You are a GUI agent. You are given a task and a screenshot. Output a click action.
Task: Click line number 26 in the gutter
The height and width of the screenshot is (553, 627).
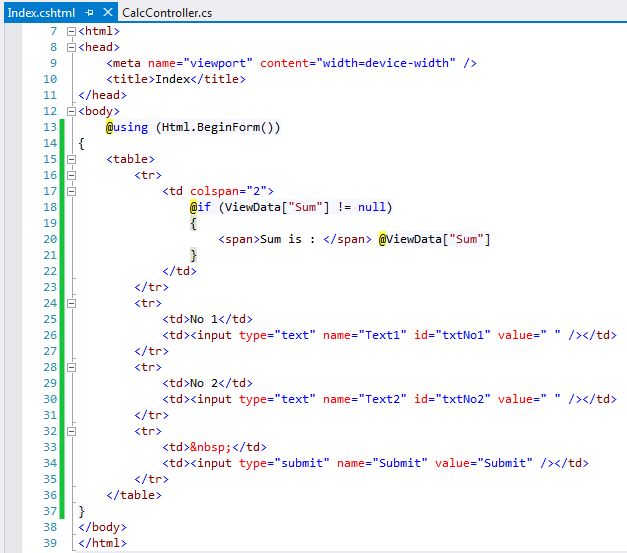[x=50, y=335]
